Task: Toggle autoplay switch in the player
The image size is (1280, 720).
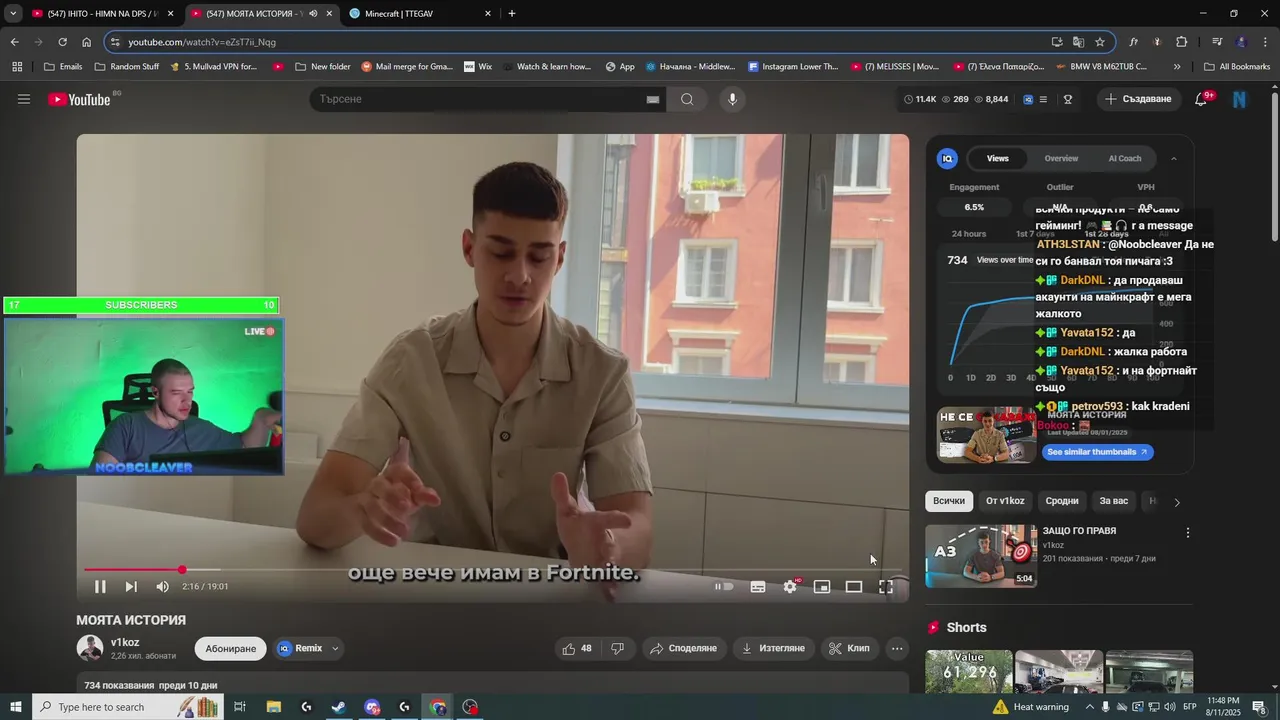Action: [724, 587]
